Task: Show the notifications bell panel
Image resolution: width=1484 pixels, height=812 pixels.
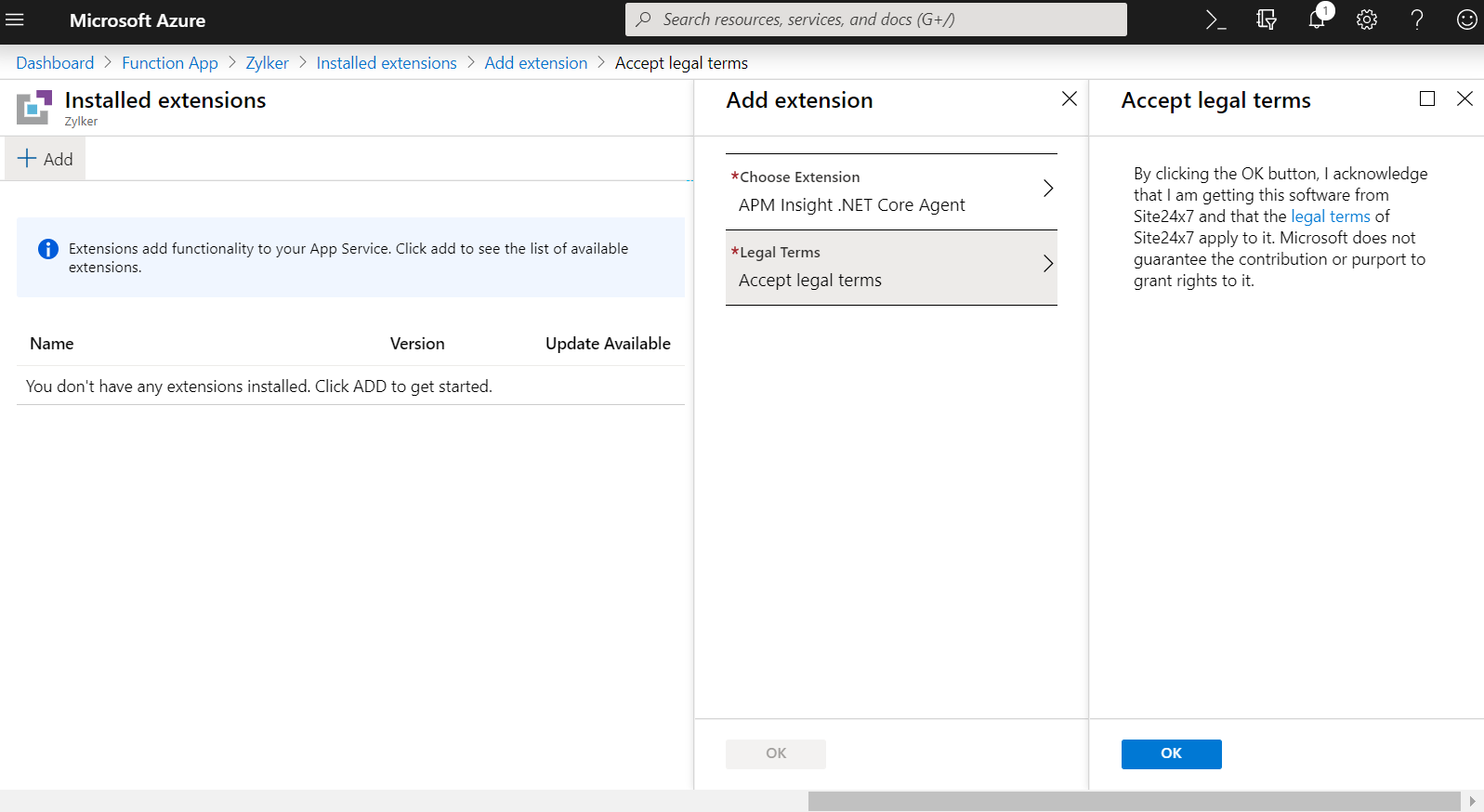Action: (x=1317, y=20)
